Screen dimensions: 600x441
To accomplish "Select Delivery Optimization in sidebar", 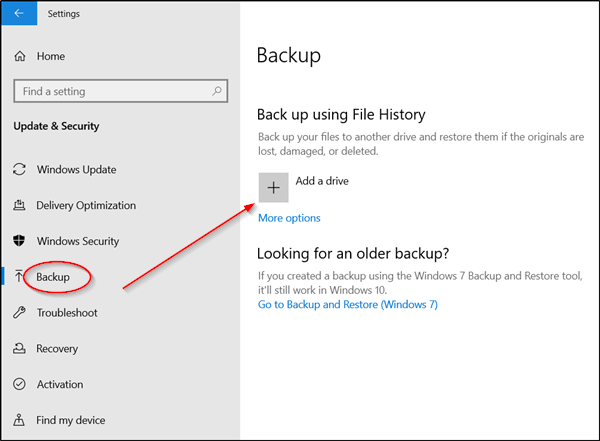I will 86,205.
